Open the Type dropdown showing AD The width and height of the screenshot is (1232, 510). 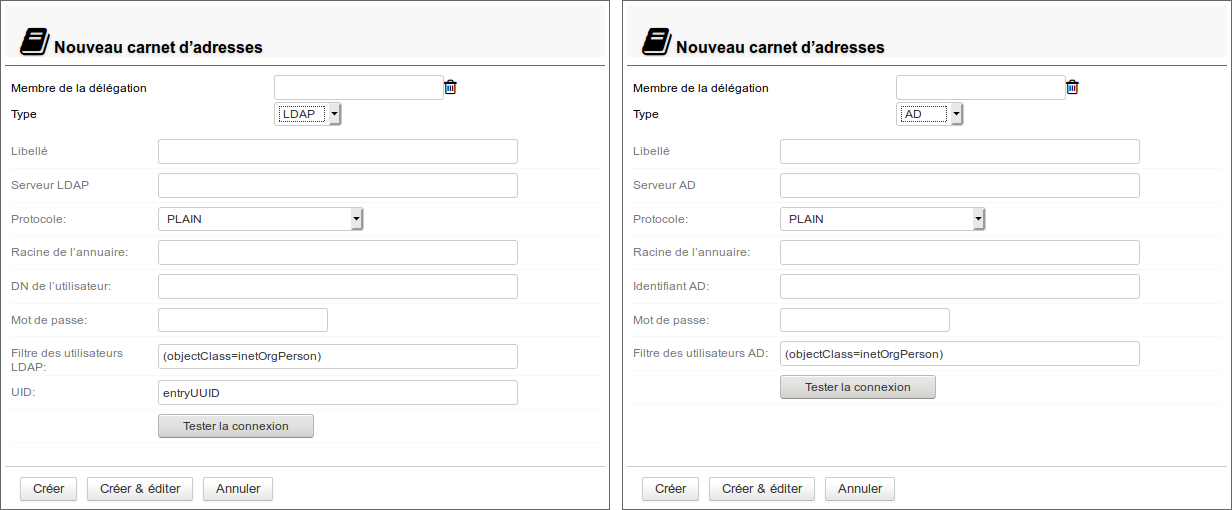coord(930,115)
